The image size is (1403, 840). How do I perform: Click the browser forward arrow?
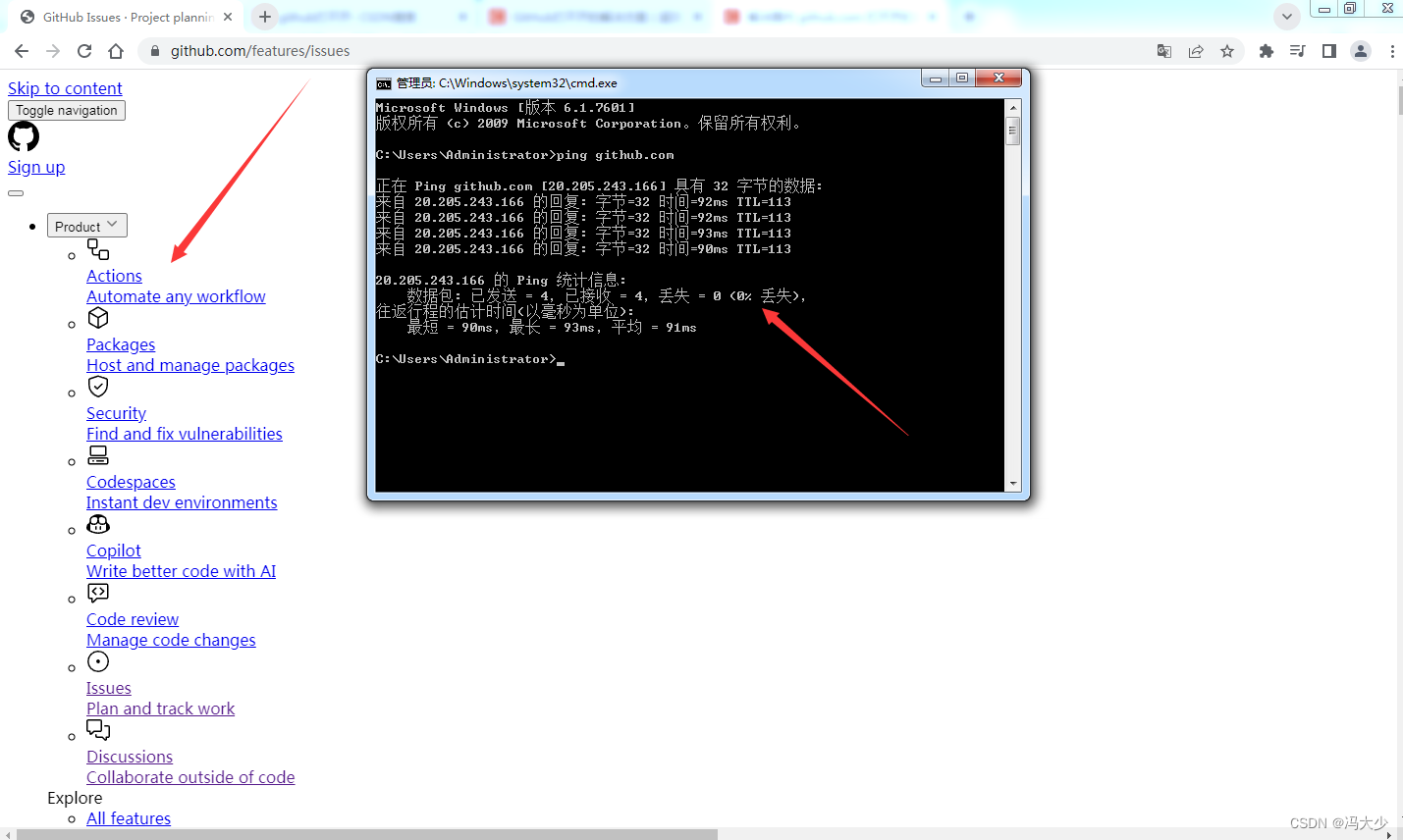[x=53, y=51]
